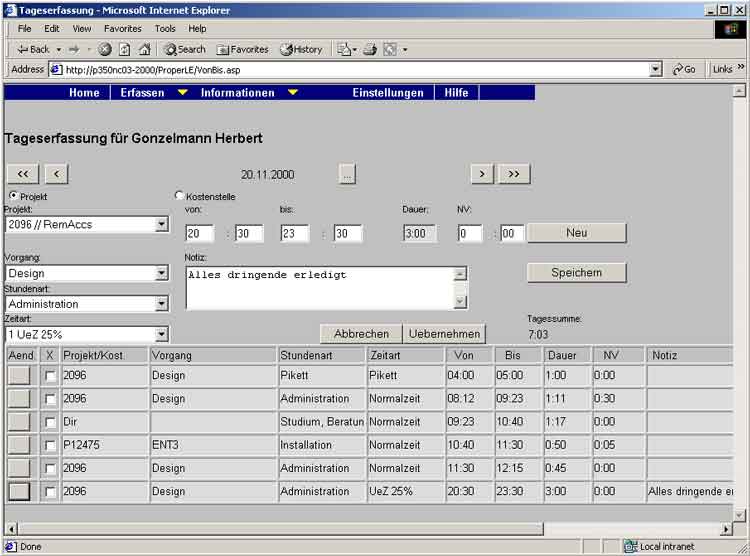Open the Favorites toolbar button
Viewport: 750px width, 556px height.
click(243, 49)
